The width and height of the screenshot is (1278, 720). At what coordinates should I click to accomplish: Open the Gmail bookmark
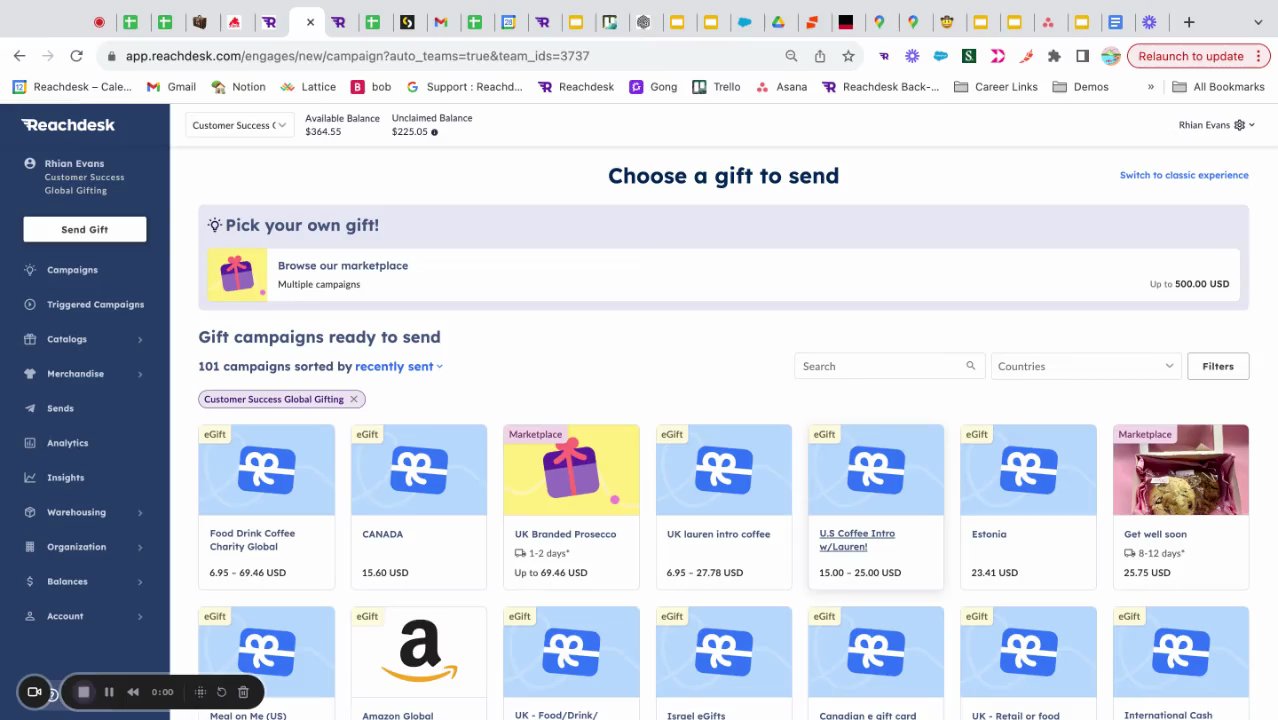pos(171,87)
